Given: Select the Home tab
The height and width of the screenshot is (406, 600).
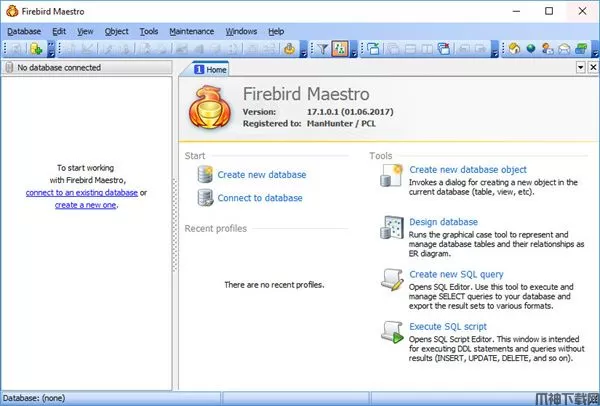Looking at the screenshot, I should (x=210, y=69).
